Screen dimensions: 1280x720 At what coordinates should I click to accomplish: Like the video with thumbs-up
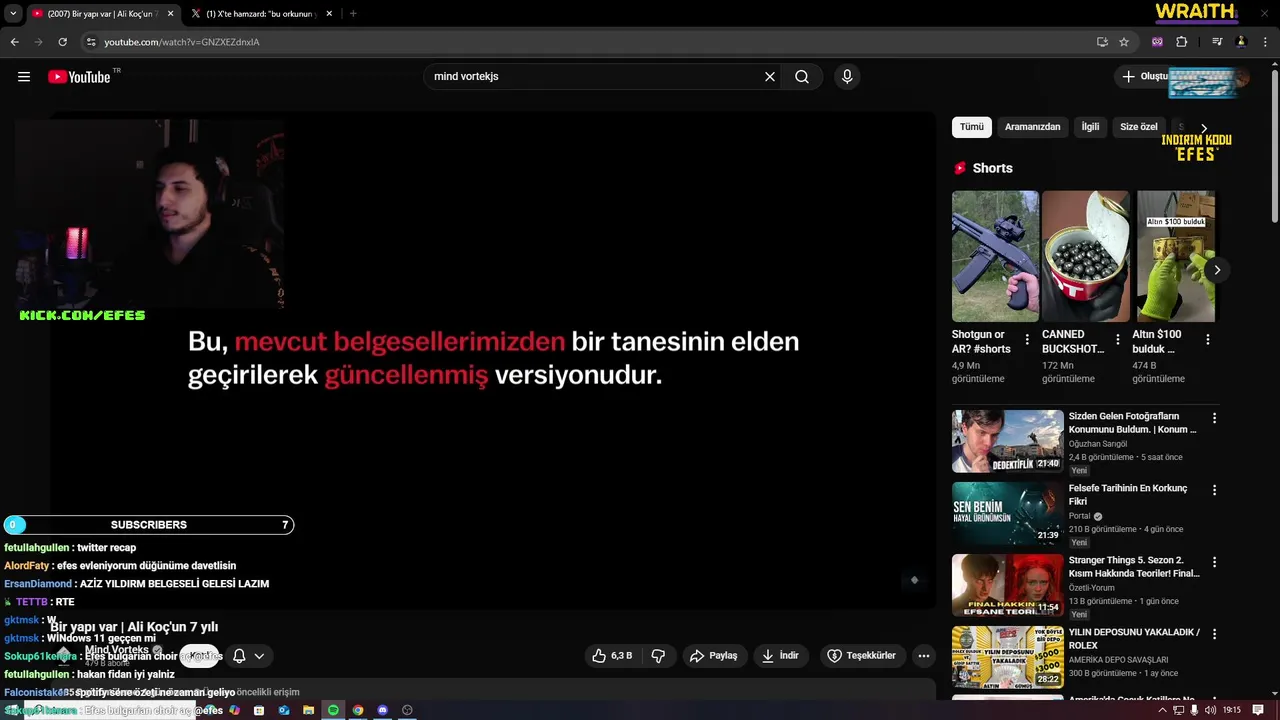tap(612, 656)
